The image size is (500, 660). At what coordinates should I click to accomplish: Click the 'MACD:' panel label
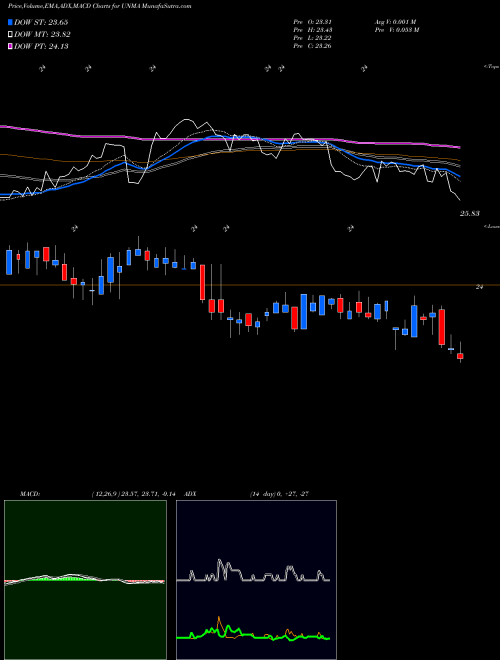(x=30, y=493)
